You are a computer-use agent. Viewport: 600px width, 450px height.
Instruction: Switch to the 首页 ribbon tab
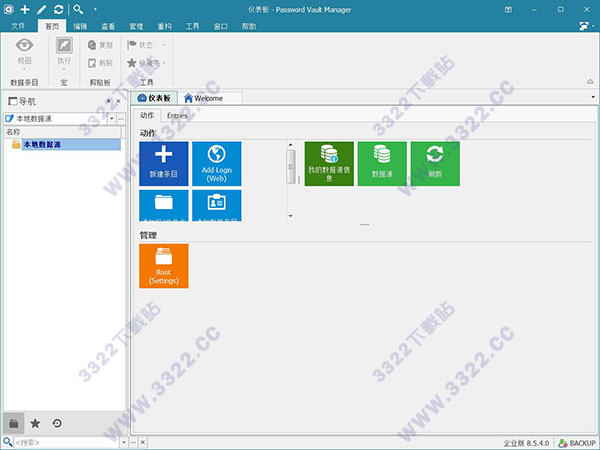point(52,26)
